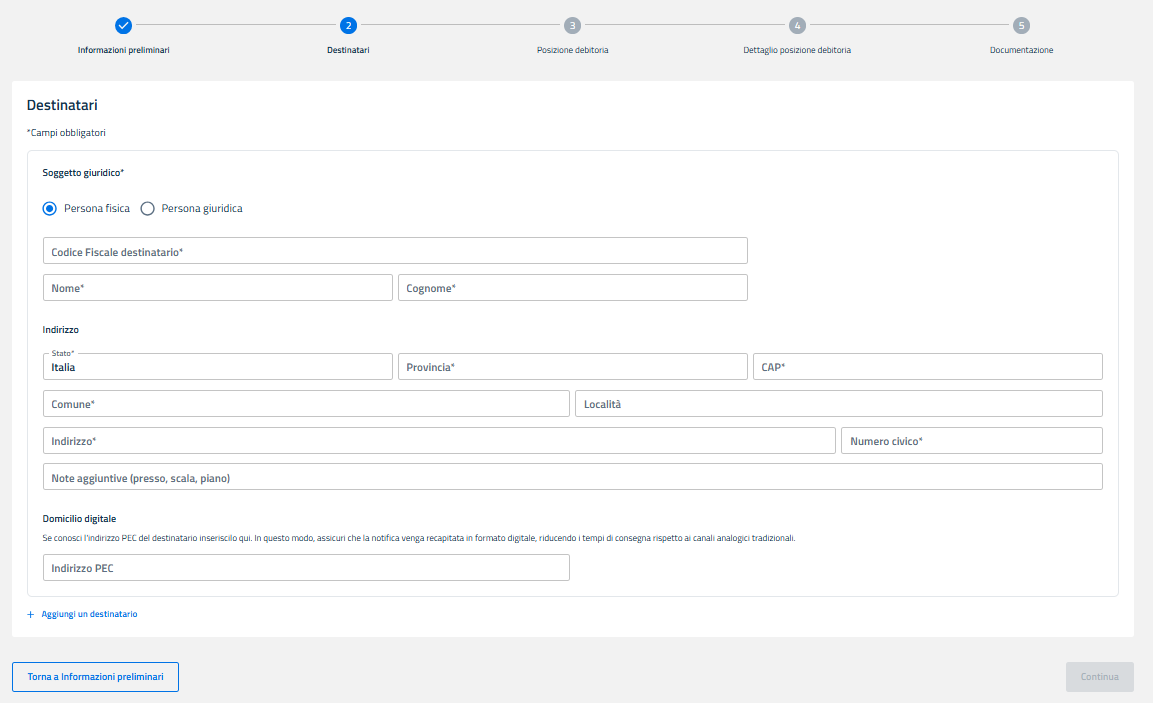Click Aggiungi un destinatario link
This screenshot has height=703, width=1153.
(89, 614)
